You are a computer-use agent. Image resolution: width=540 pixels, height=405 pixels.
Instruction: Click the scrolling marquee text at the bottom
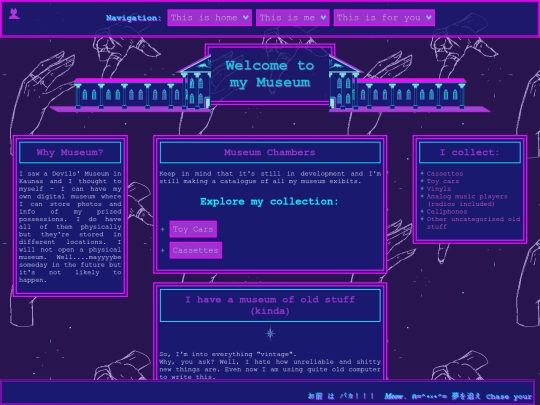coord(419,396)
